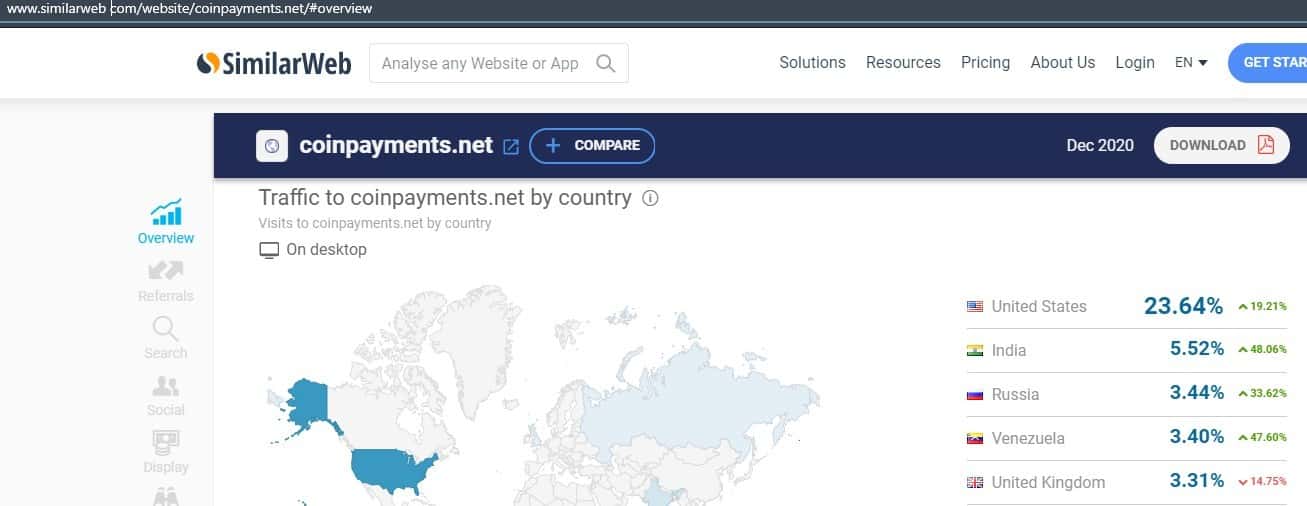Click the Russia flag icon
The width and height of the screenshot is (1307, 506).
pyautogui.click(x=975, y=395)
